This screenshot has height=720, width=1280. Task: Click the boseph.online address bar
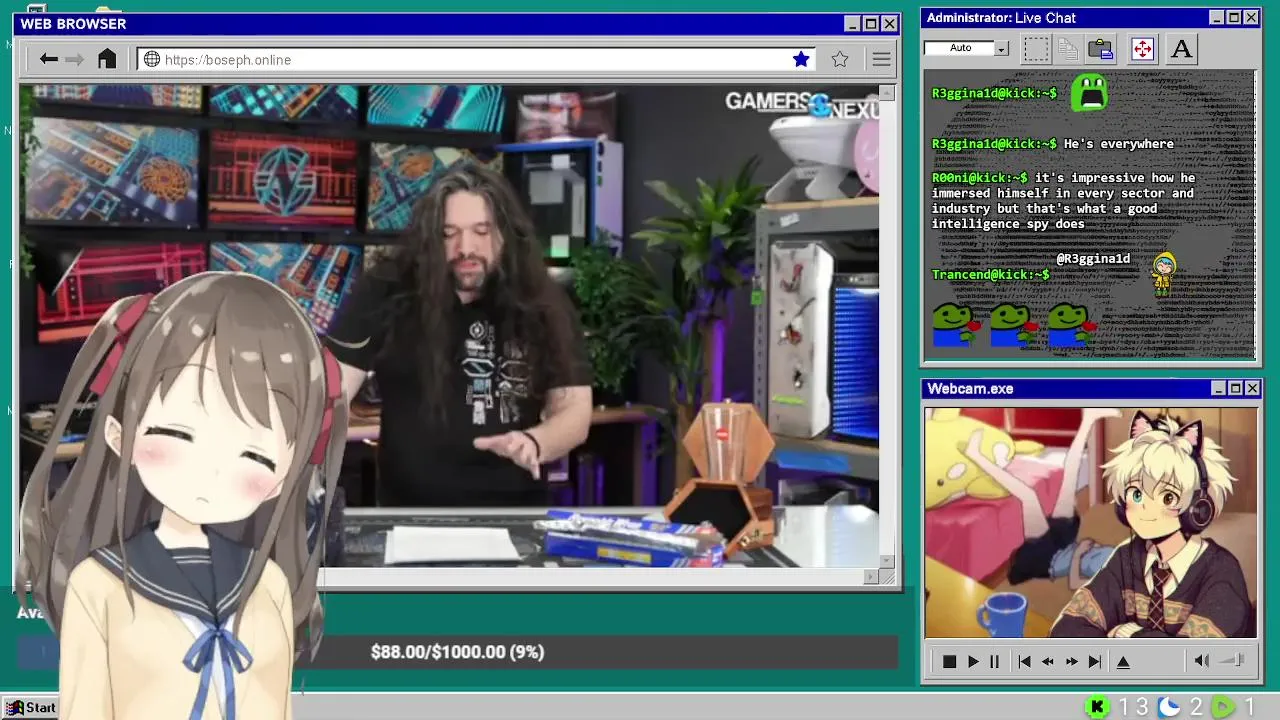click(477, 60)
